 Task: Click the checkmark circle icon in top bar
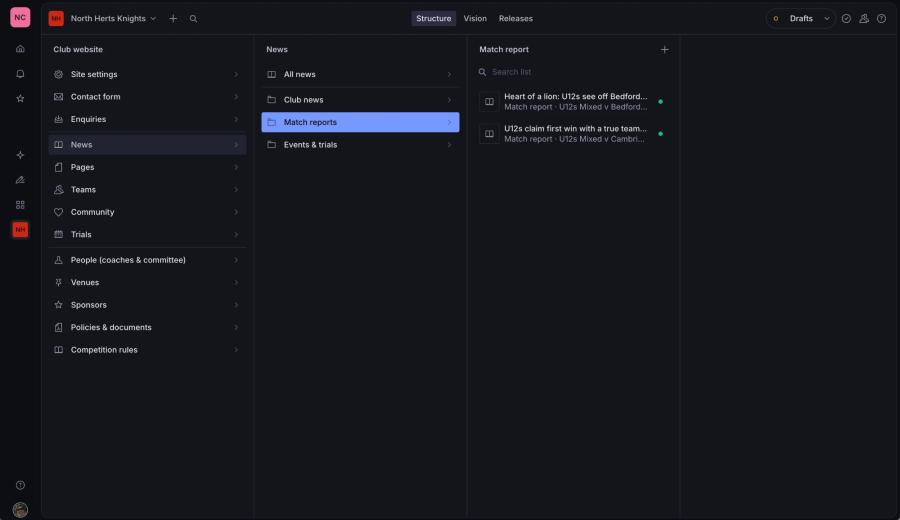[x=846, y=18]
